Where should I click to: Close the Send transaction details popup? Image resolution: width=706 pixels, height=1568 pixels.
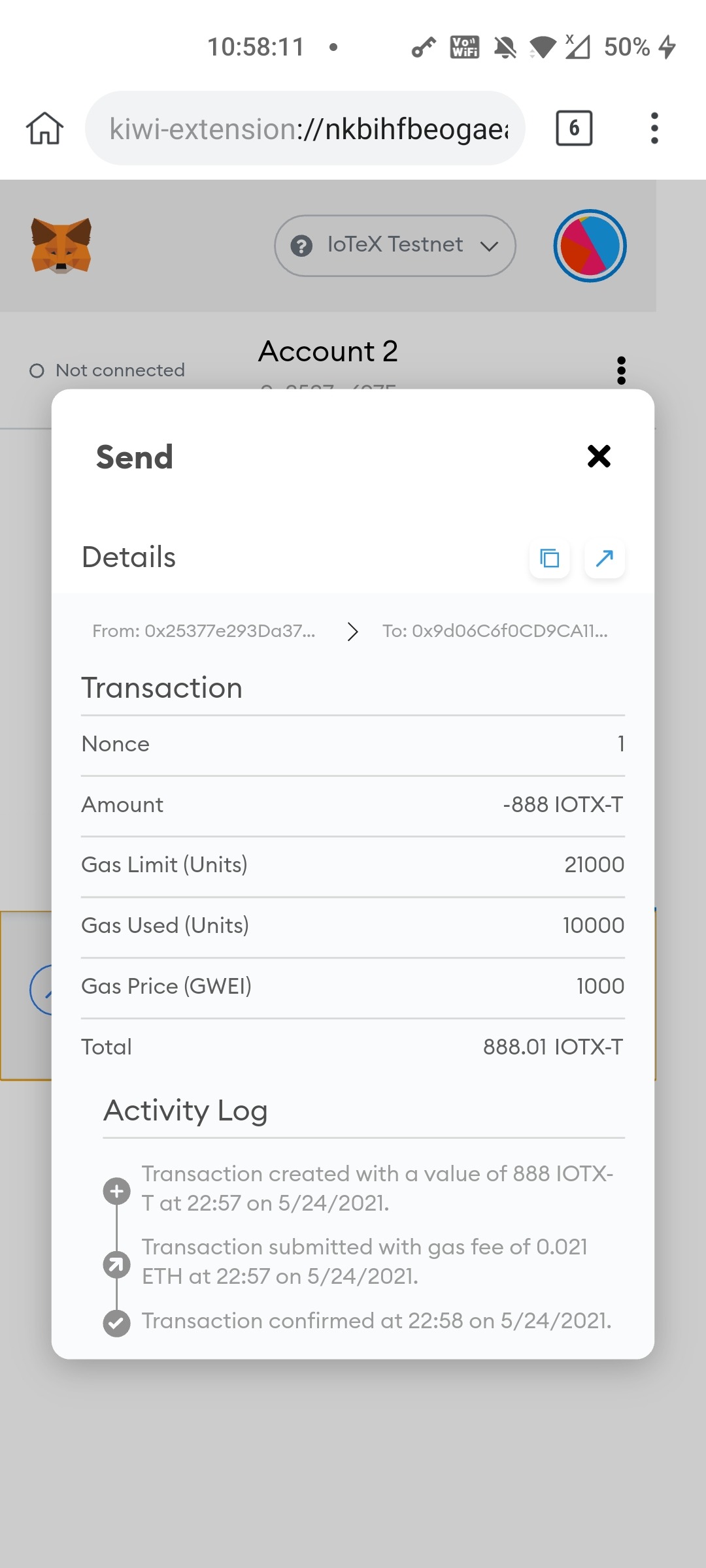tap(599, 456)
